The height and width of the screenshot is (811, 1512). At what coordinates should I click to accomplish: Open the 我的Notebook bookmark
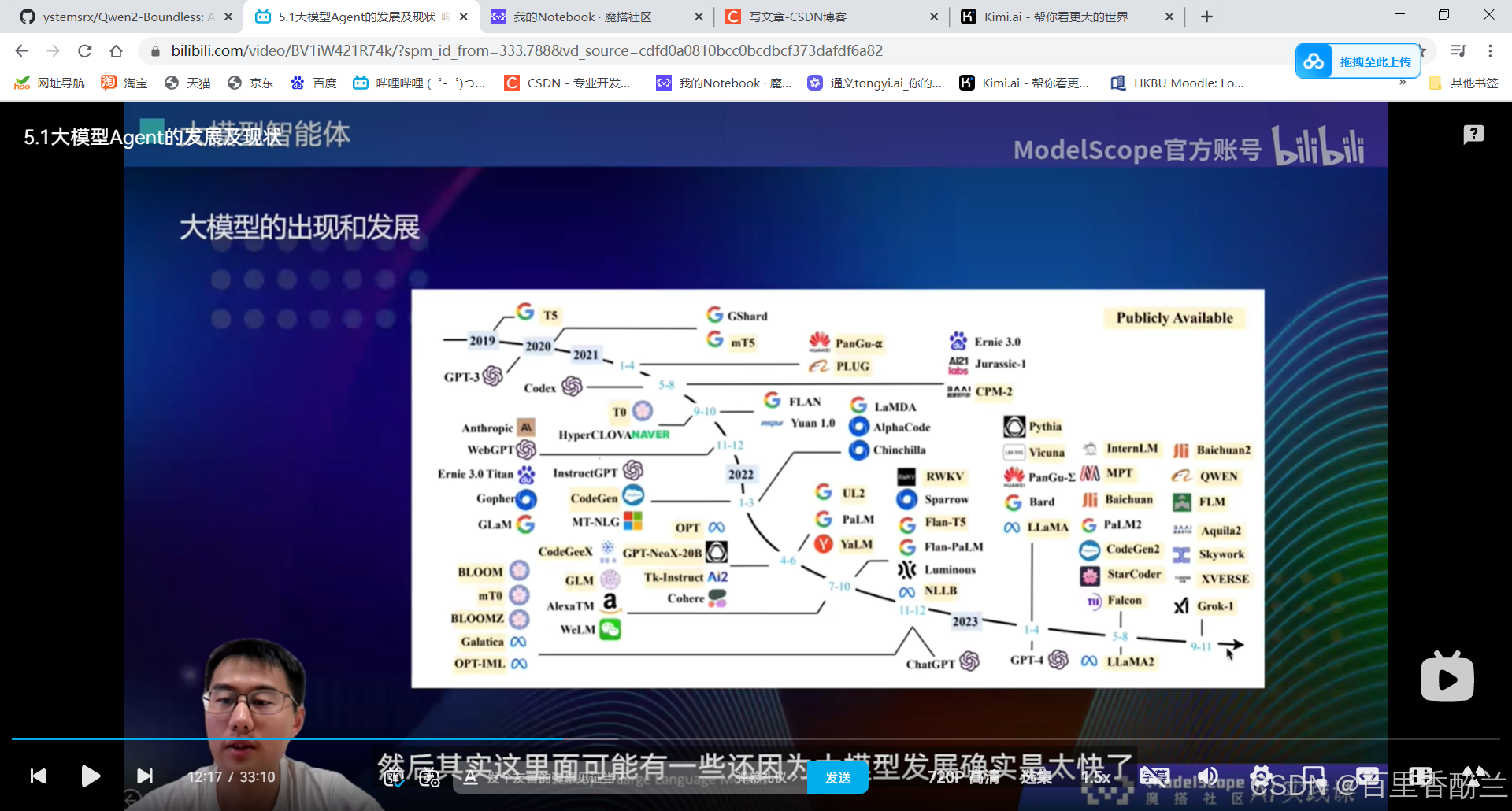click(724, 83)
